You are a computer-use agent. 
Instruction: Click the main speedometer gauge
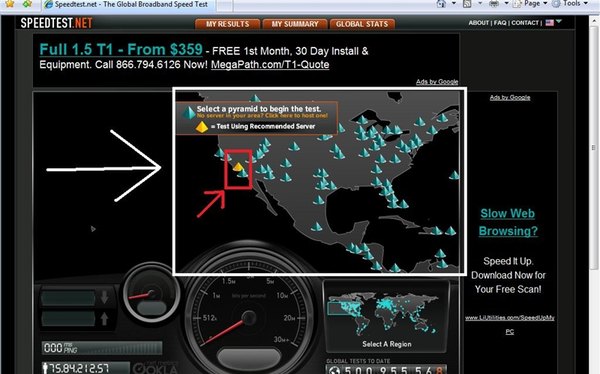(249, 319)
